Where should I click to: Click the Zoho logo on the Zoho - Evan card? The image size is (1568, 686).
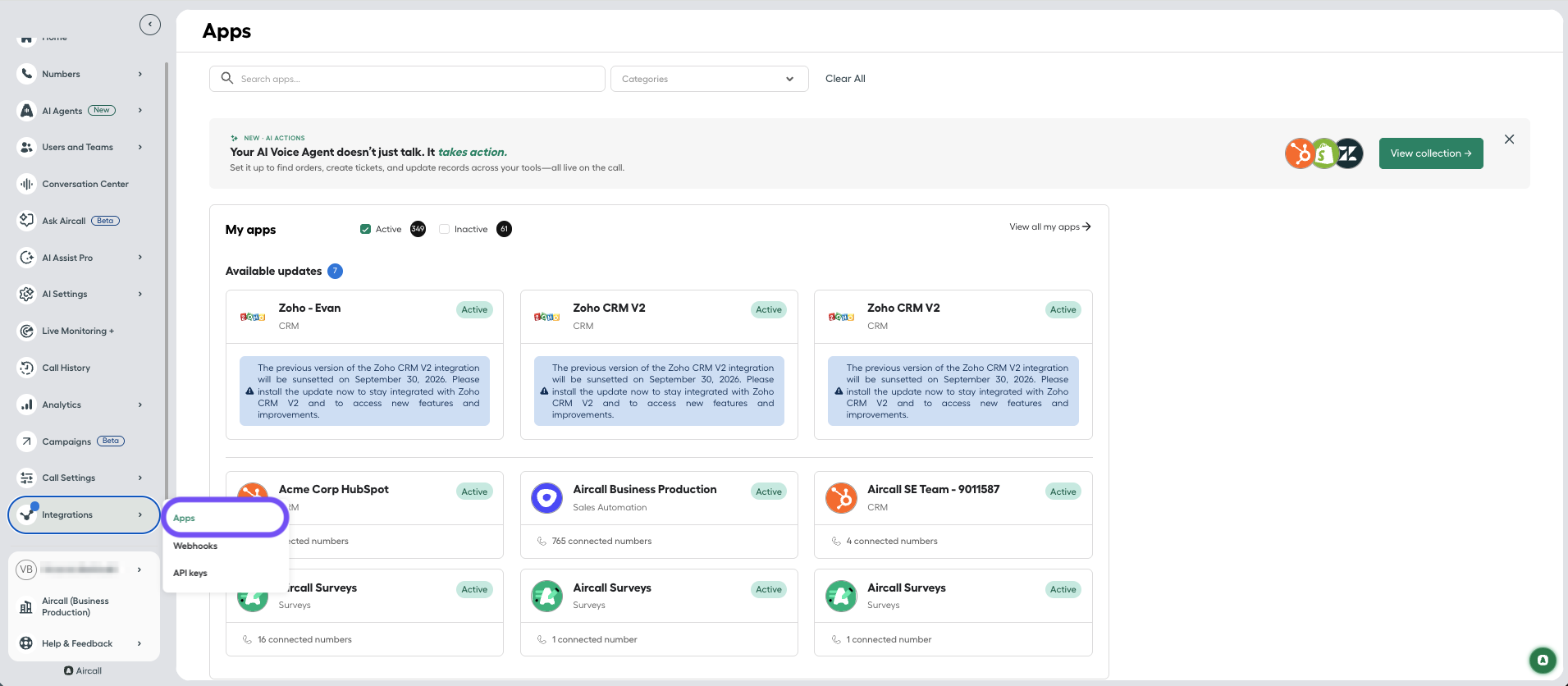click(252, 317)
